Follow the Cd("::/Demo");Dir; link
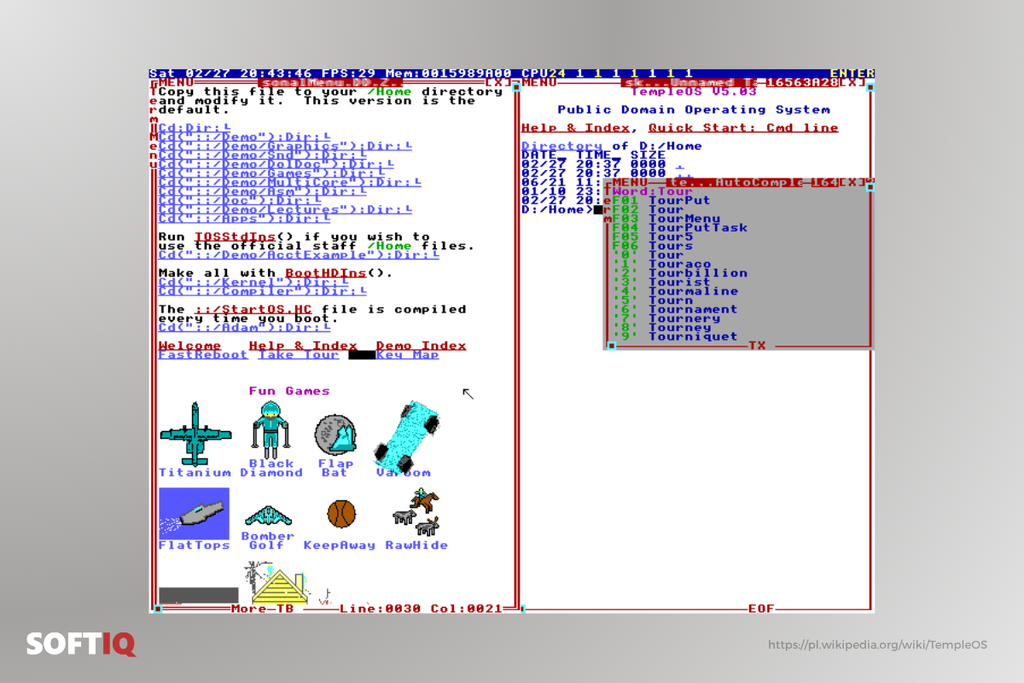This screenshot has height=683, width=1024. pyautogui.click(x=244, y=137)
